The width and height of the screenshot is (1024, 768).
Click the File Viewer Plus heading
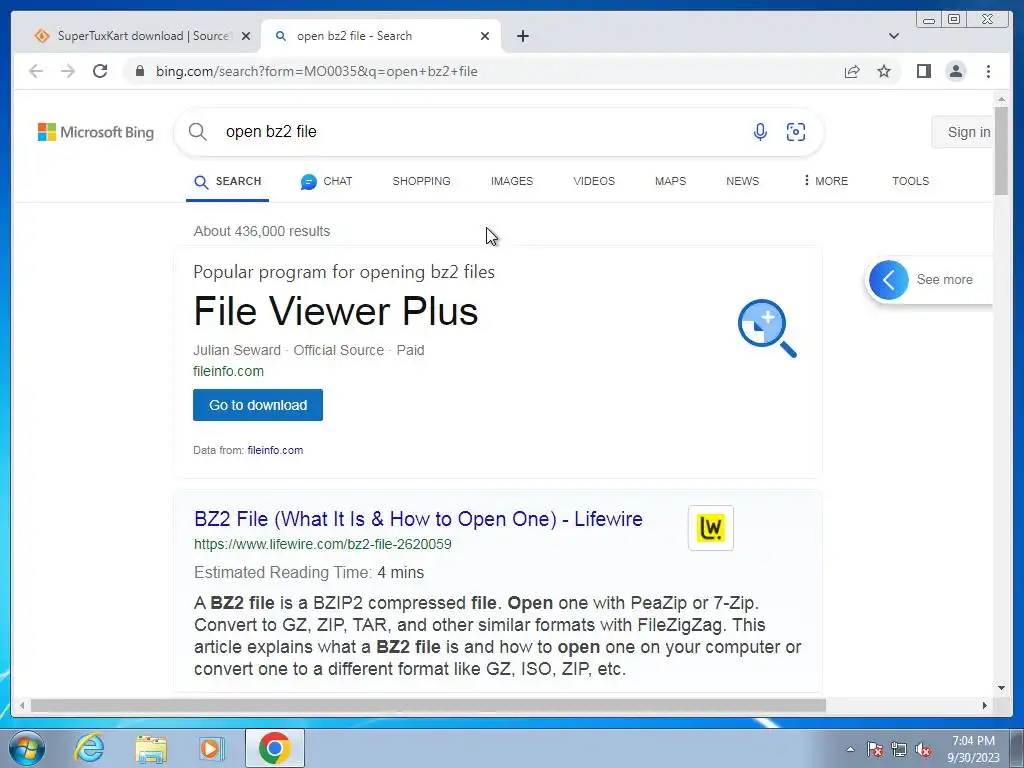[336, 311]
